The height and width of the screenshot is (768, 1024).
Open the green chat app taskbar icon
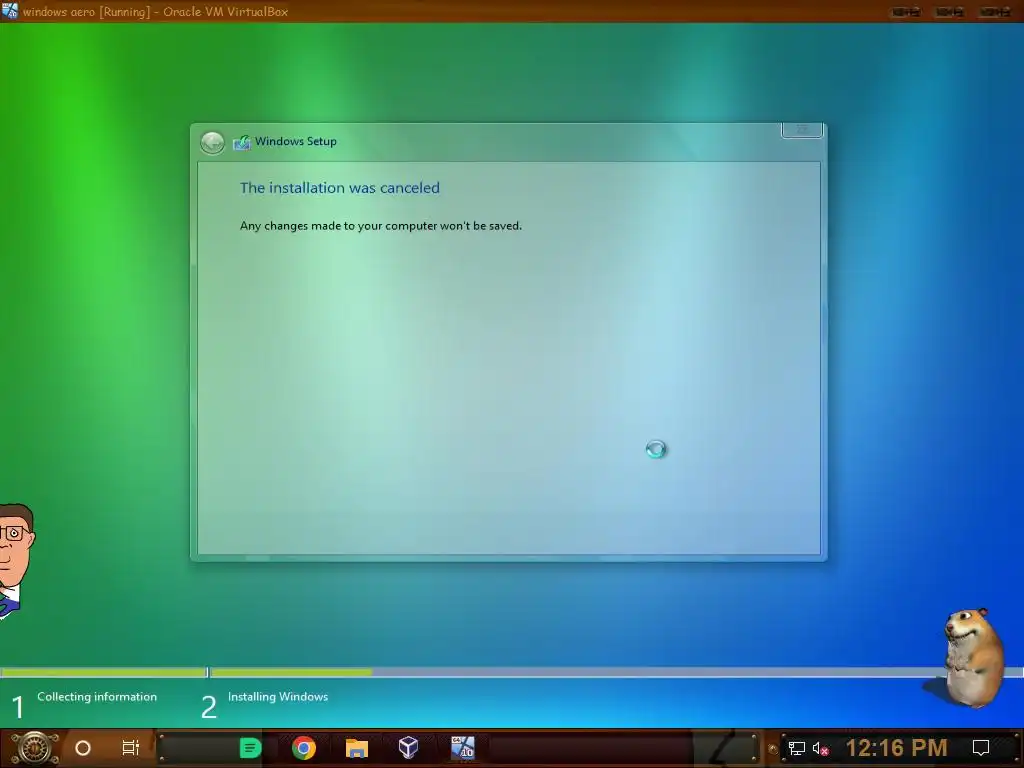[x=251, y=748]
